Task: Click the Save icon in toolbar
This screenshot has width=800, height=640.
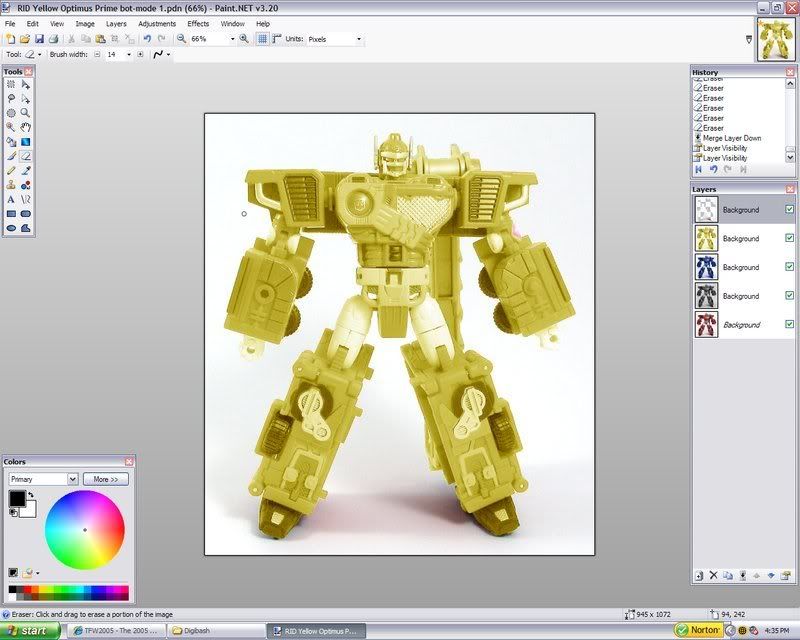Action: (x=39, y=39)
